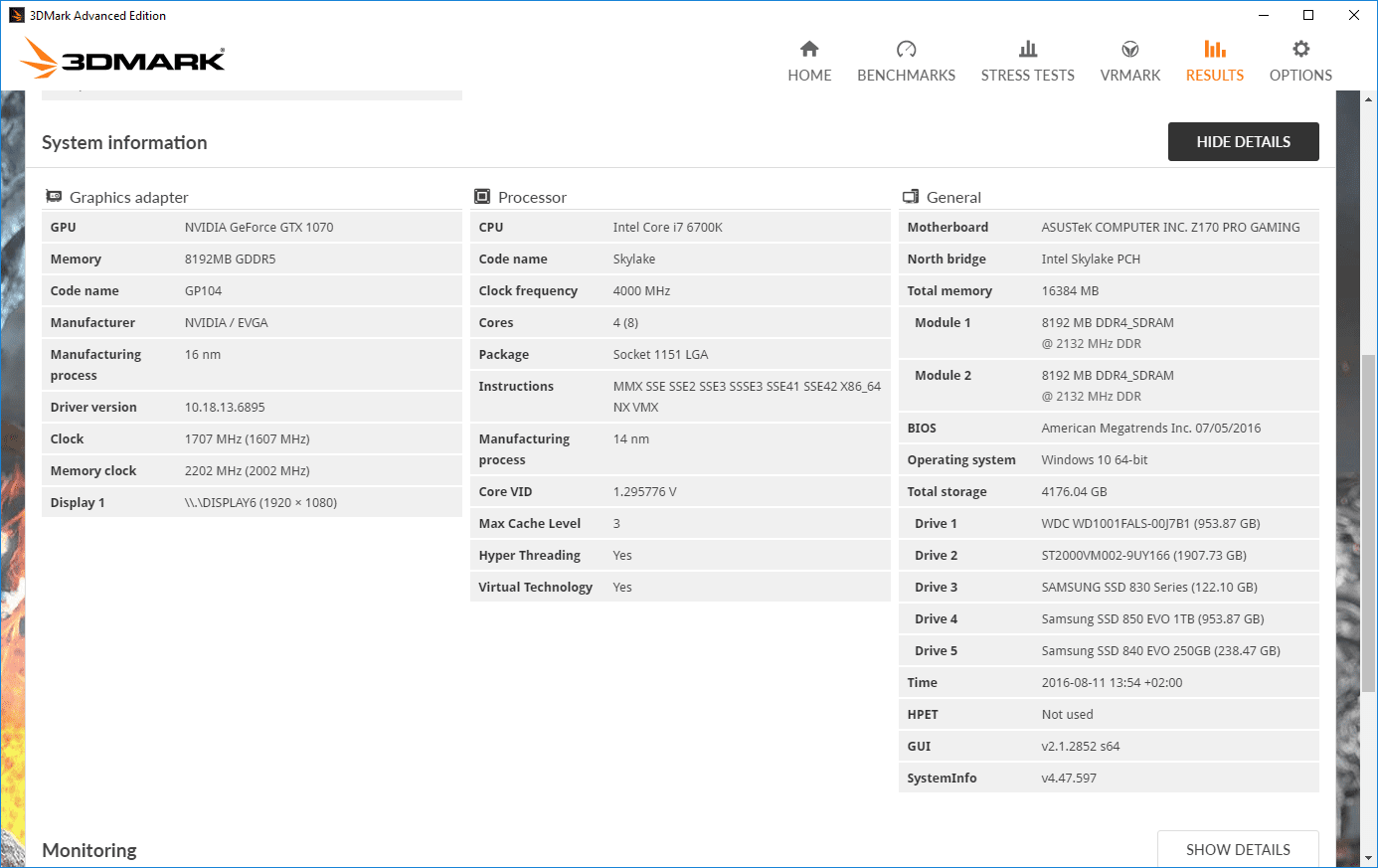Screen dimensions: 1378x868
Task: Click the Options navigation label
Action: (x=1300, y=76)
